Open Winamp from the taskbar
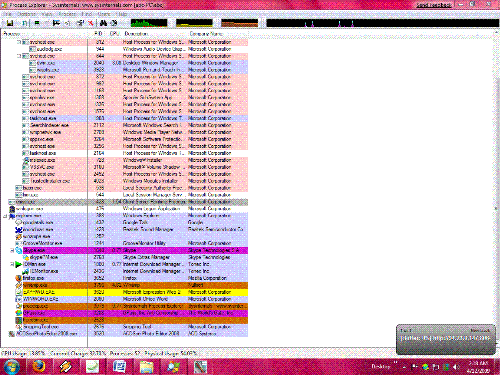The width and height of the screenshot is (500, 375). pos(66,367)
